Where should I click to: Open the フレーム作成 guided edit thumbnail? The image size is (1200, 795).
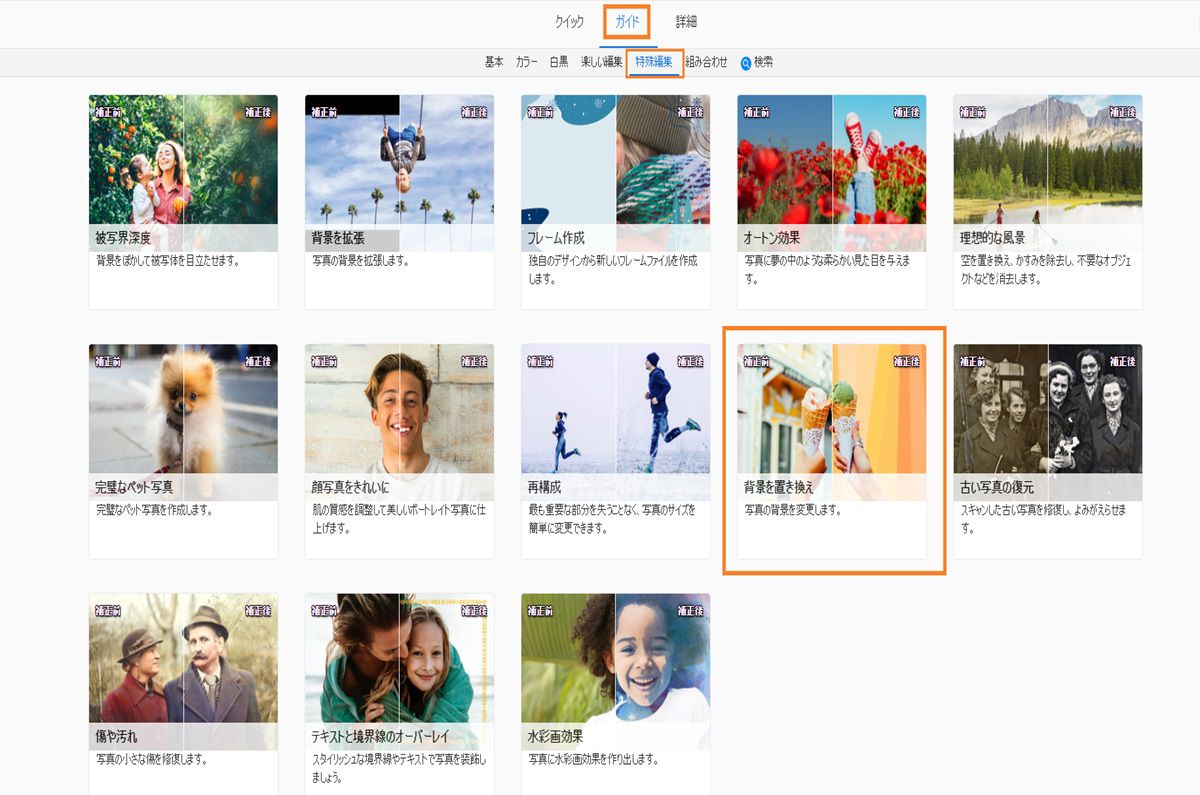(615, 173)
